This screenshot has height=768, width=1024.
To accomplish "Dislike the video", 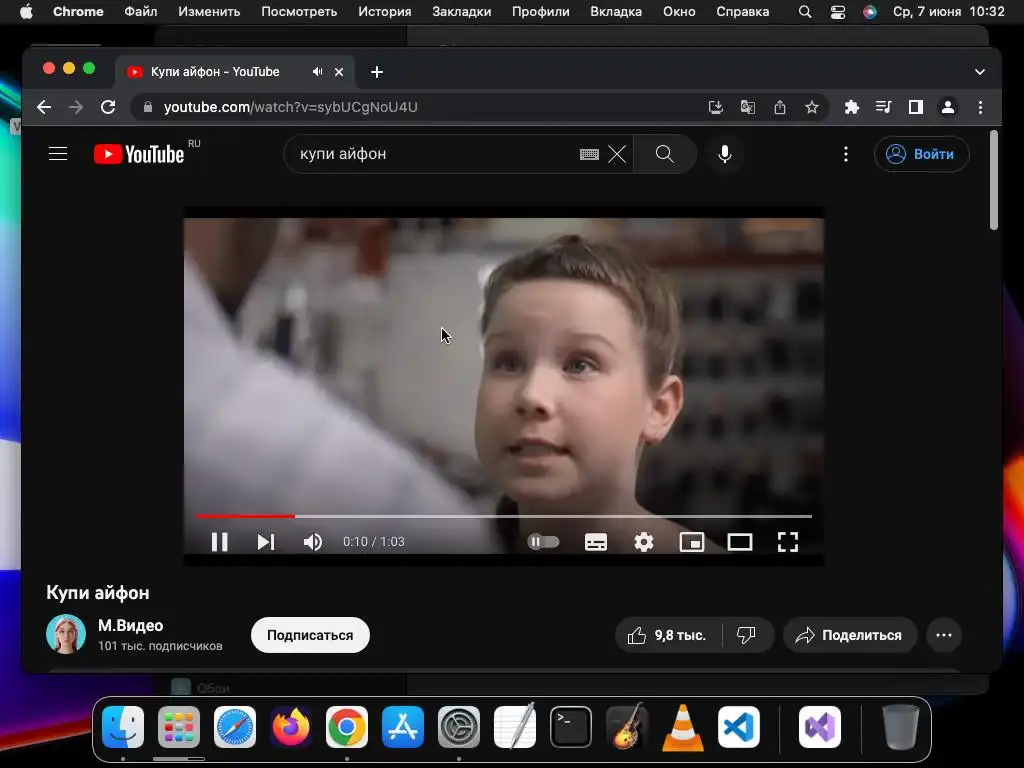I will pos(746,635).
